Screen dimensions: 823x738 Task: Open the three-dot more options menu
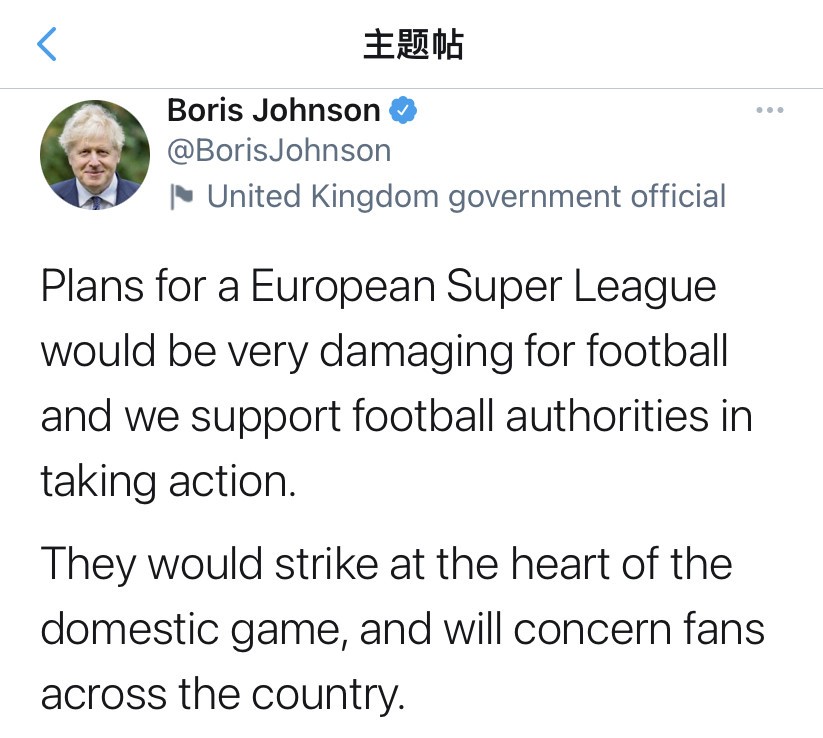point(769,110)
